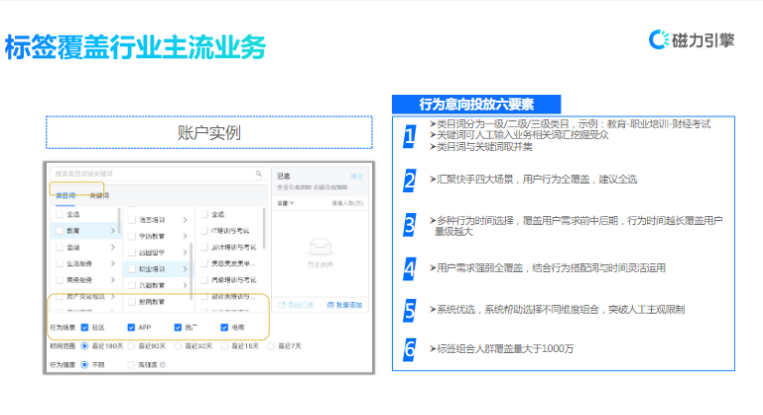763x415 pixels.
Task: Switch to the 类目词 tab
Action: [x=66, y=196]
